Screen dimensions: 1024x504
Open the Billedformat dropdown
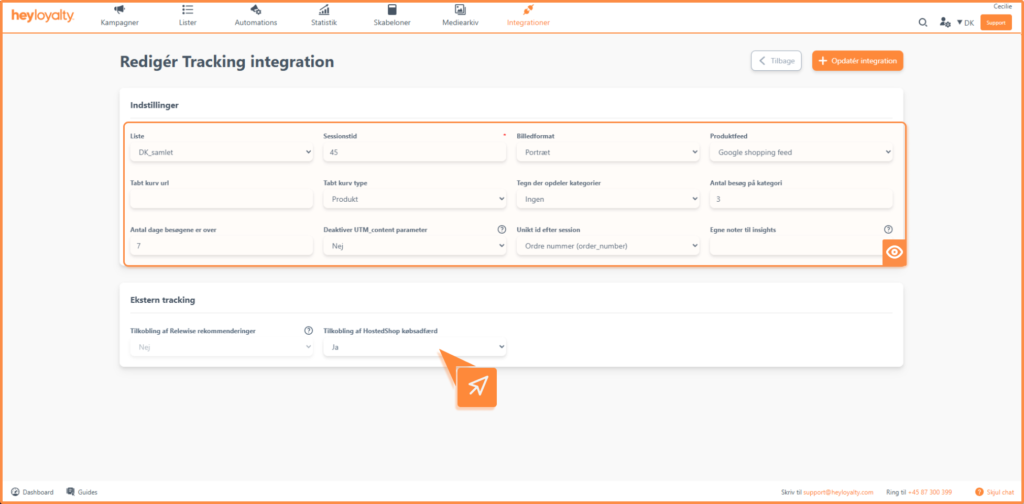click(607, 152)
